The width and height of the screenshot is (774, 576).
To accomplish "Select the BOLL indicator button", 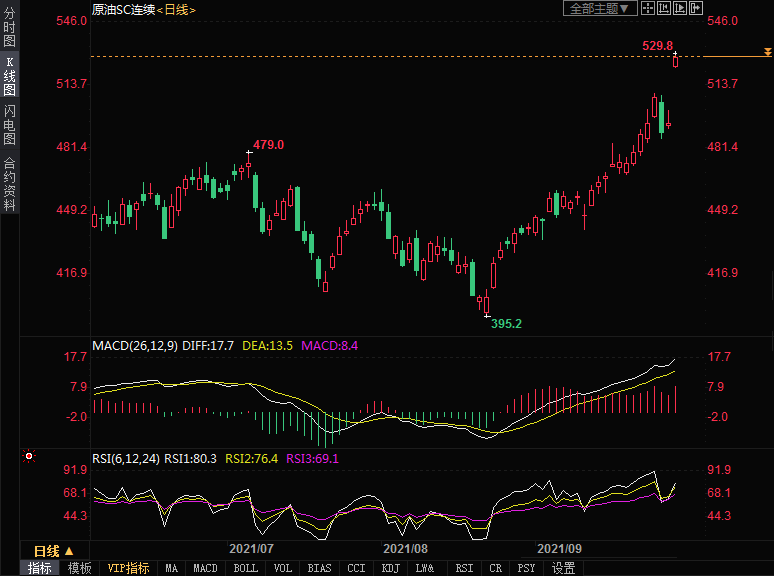I will click(x=245, y=568).
